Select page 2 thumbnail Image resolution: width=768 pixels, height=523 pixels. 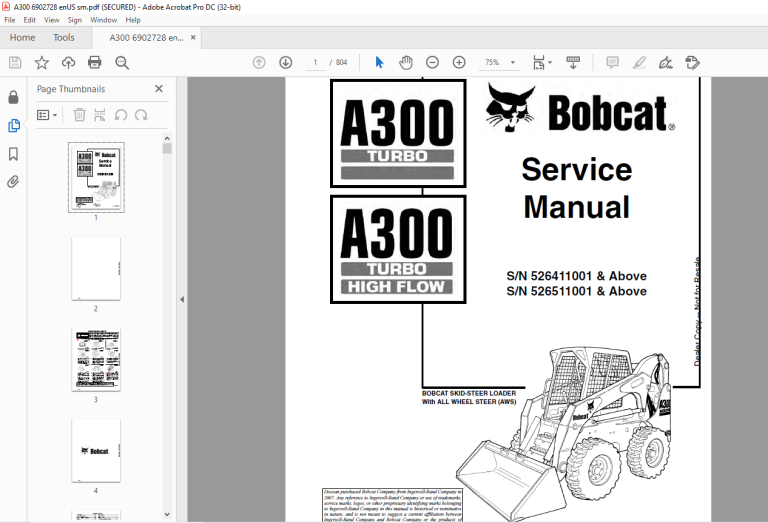point(96,269)
